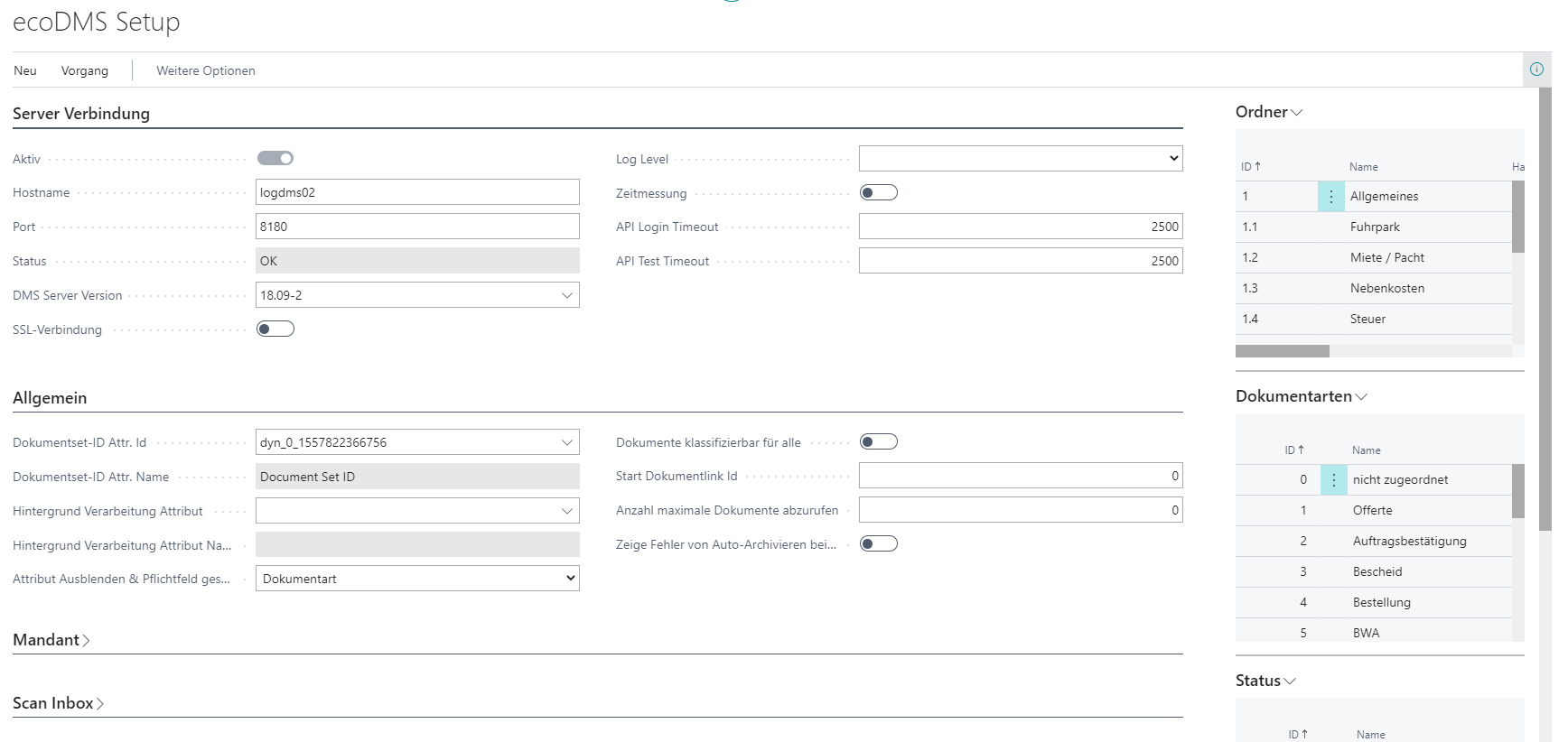Click the Ordner list vertical scrollbar

pos(1518,217)
